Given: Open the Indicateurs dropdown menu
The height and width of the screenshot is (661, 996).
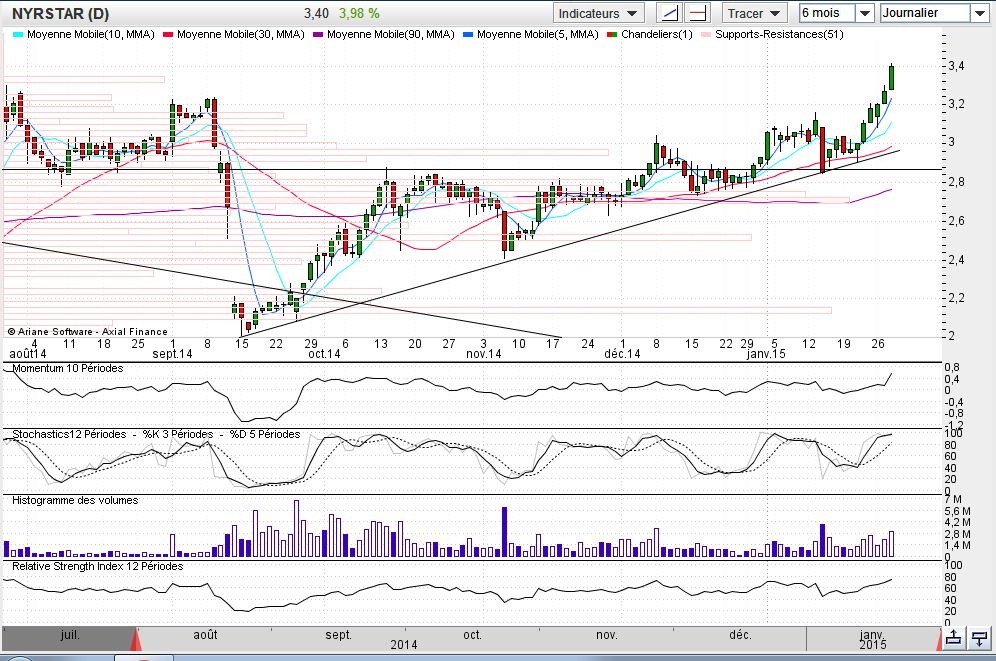Looking at the screenshot, I should point(599,13).
